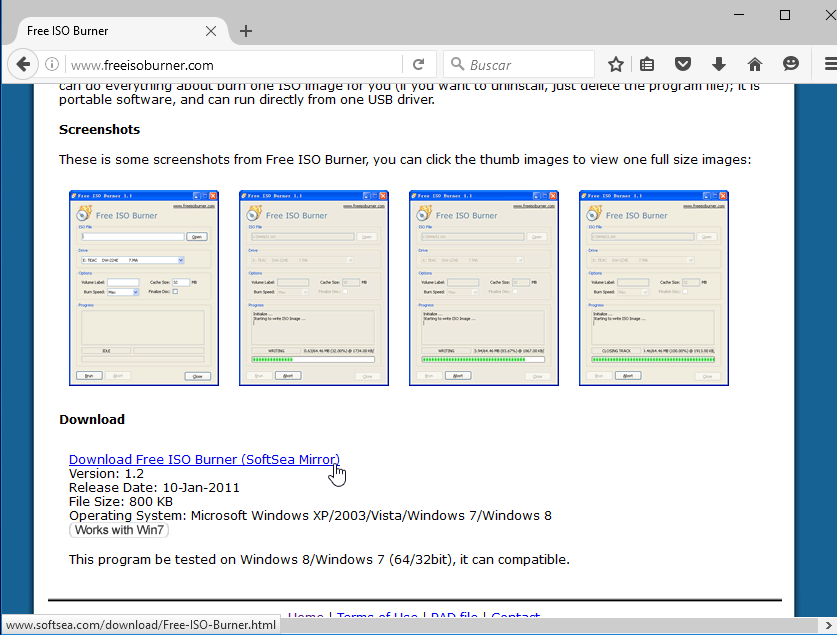Save page to Pocket
The height and width of the screenshot is (635, 837).
tap(683, 65)
